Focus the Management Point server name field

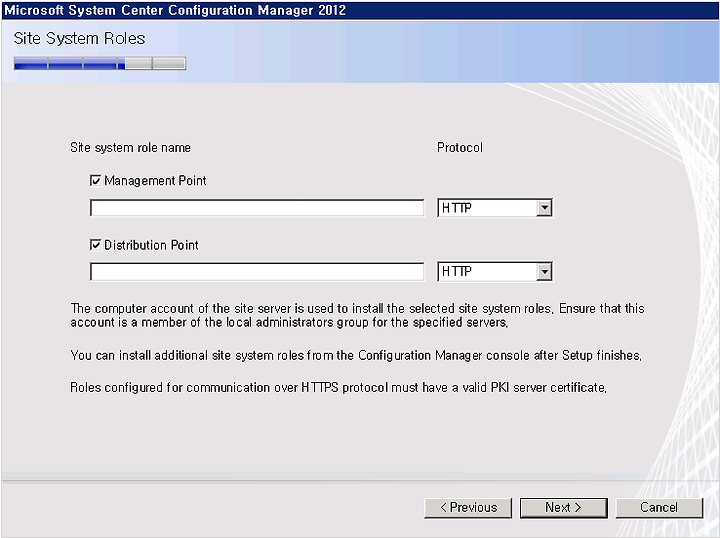(257, 208)
